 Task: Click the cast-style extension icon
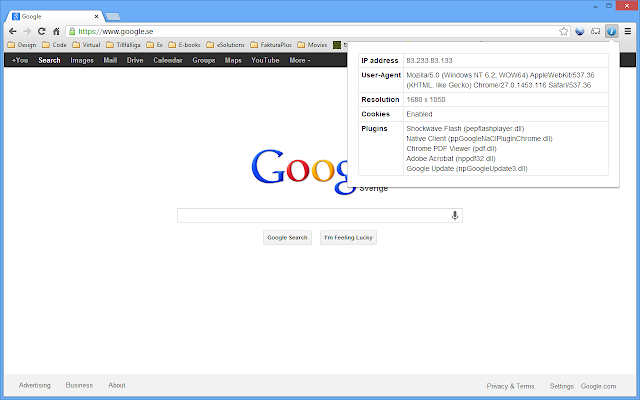pos(596,31)
